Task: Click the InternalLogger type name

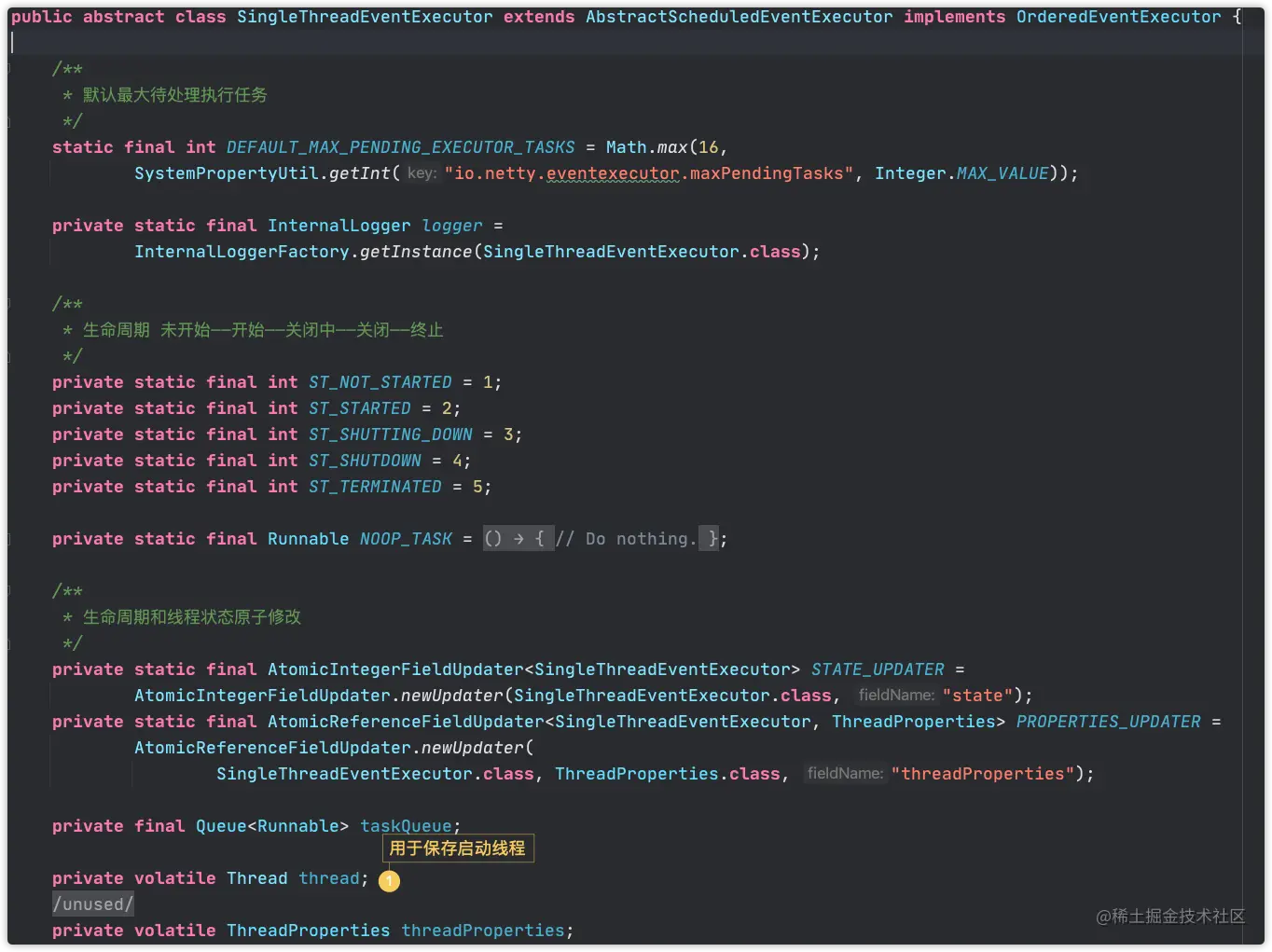Action: pos(339,226)
